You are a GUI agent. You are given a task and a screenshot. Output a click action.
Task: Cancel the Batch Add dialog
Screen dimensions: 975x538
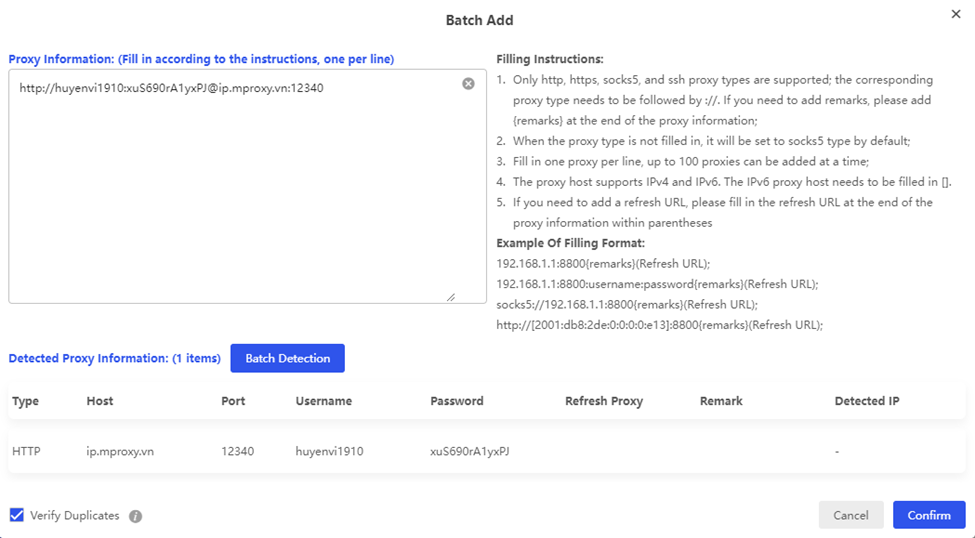click(850, 515)
